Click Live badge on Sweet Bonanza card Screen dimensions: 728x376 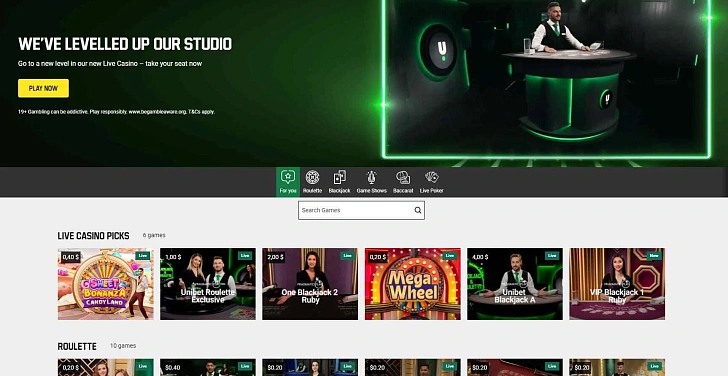click(142, 256)
